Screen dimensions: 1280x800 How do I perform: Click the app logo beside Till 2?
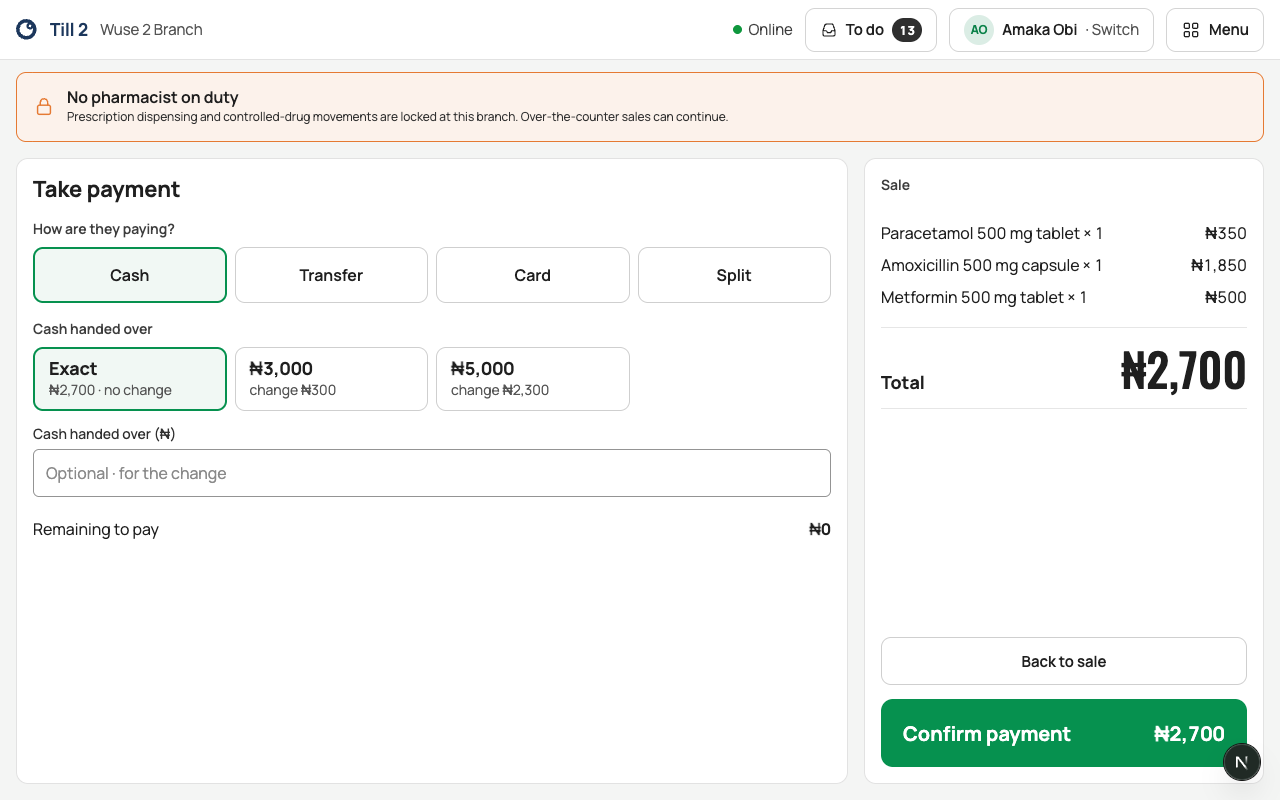(x=27, y=30)
